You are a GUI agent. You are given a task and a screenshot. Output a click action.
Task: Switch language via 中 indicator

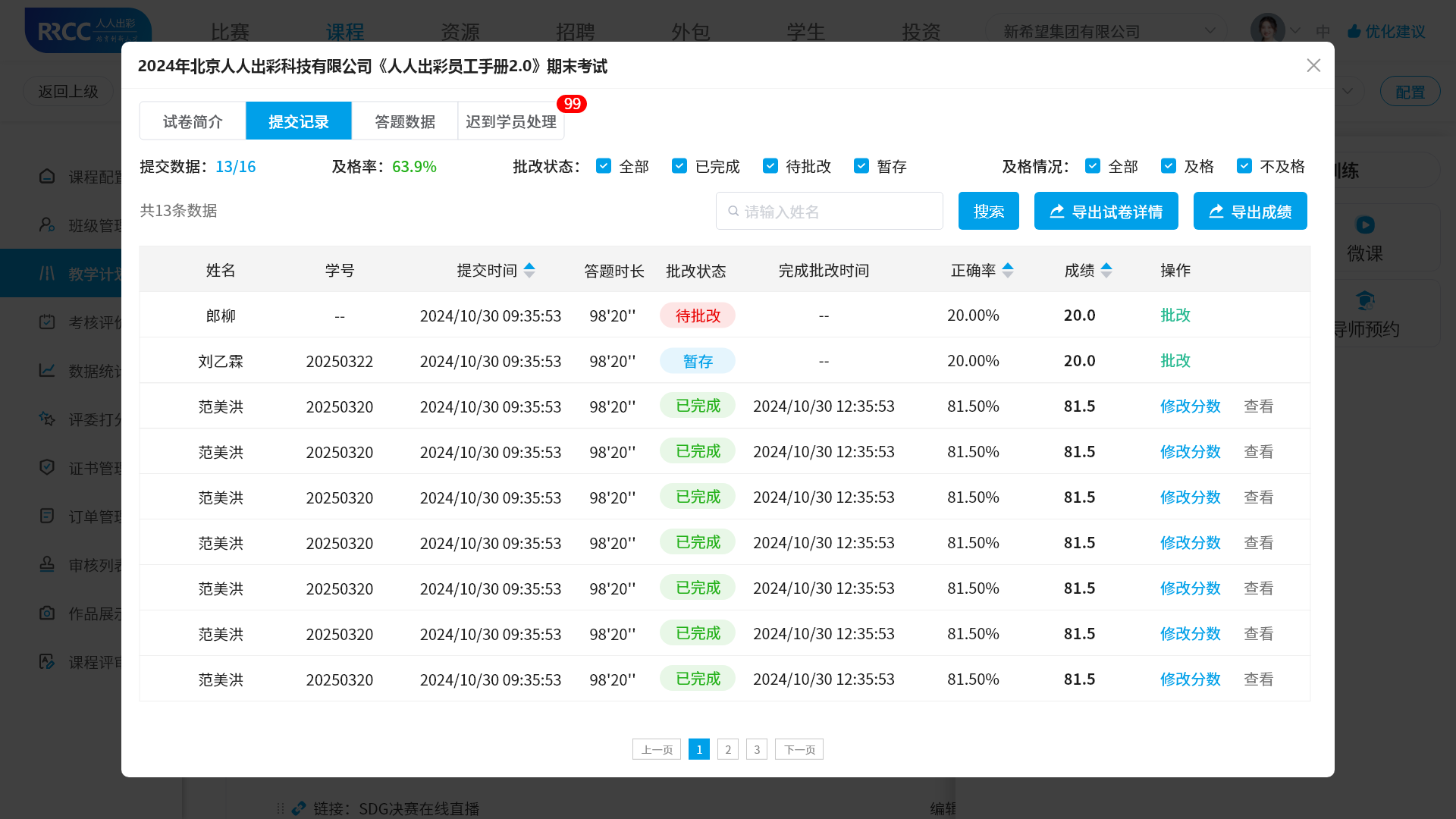[1323, 31]
